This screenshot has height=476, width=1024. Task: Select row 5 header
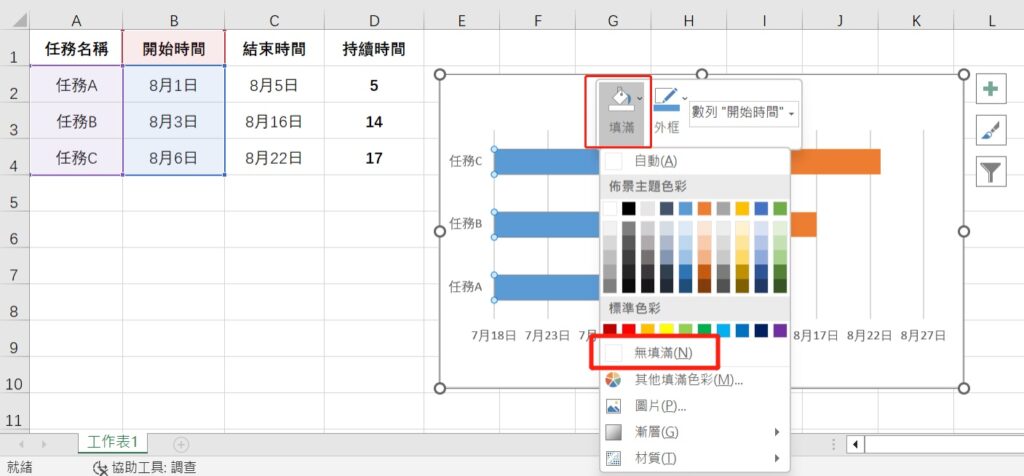[14, 193]
